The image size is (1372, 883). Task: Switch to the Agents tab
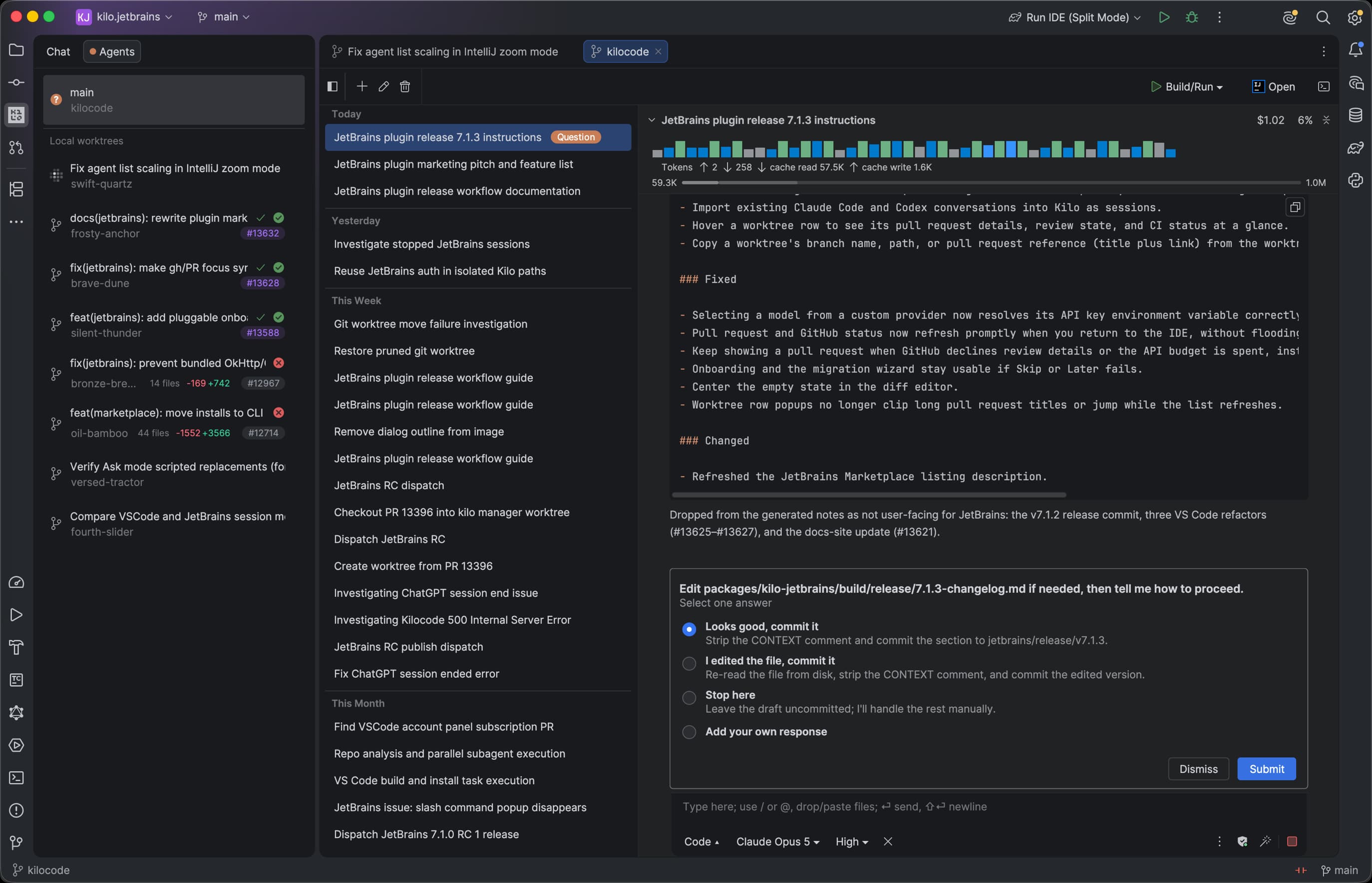click(x=112, y=51)
